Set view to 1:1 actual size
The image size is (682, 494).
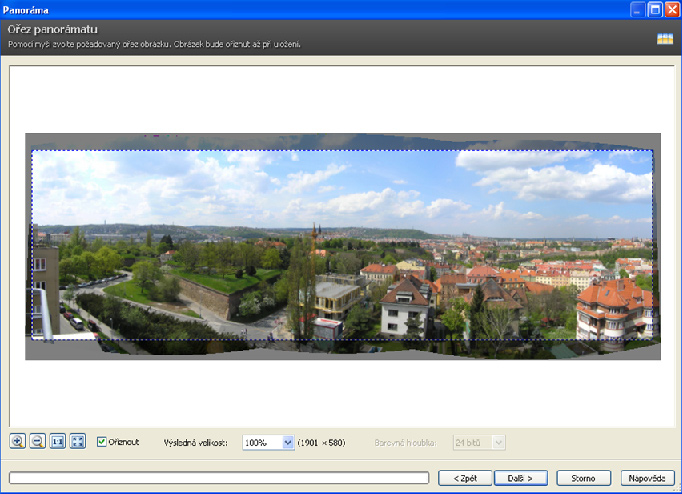[x=57, y=441]
